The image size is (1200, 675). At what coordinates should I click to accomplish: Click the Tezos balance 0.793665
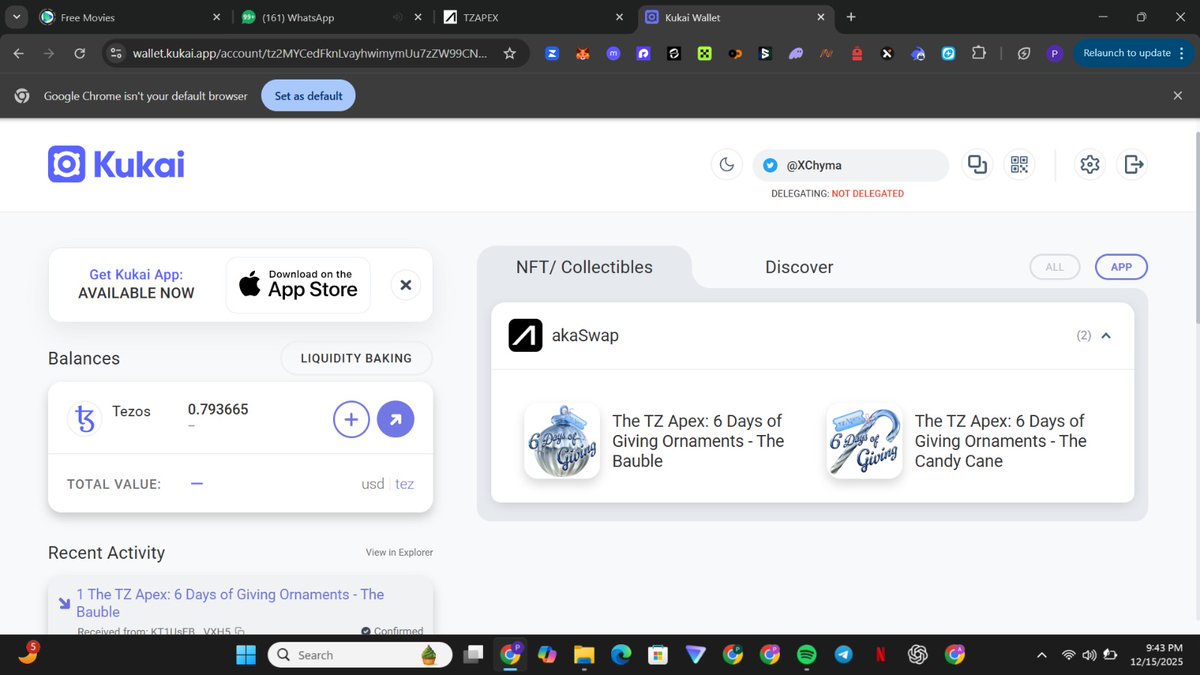point(218,410)
